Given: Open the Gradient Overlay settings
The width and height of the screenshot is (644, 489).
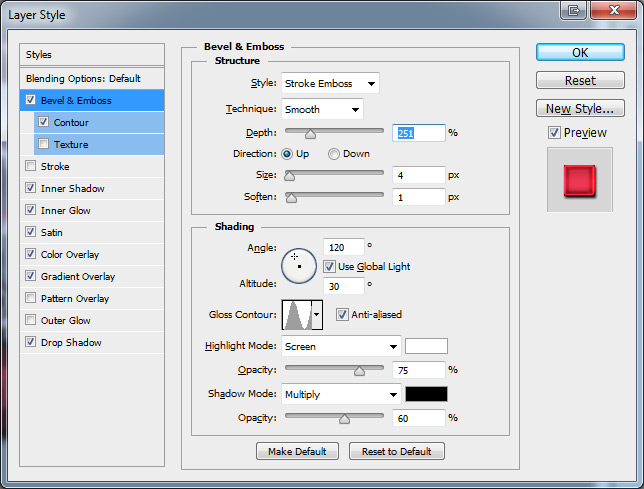Looking at the screenshot, I should pos(78,277).
